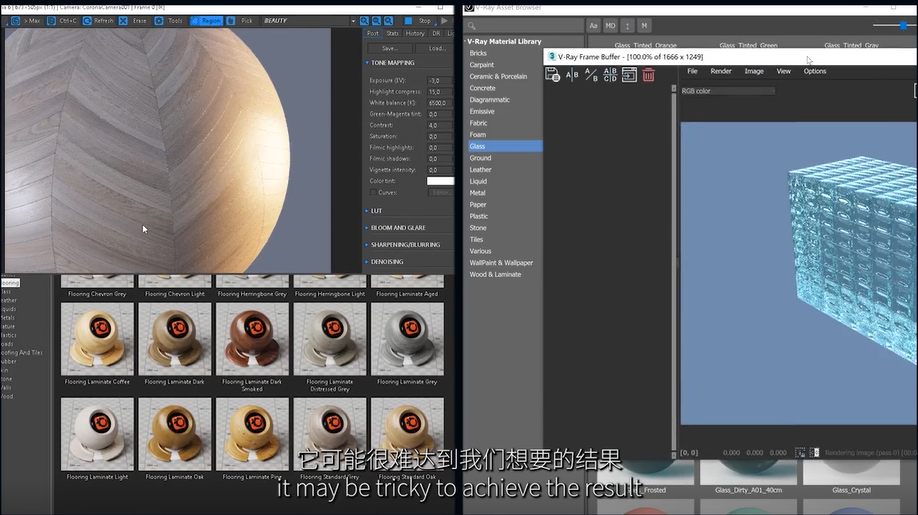The width and height of the screenshot is (918, 515).
Task: Click the Erase icon in Corona toolbar
Action: pos(123,20)
